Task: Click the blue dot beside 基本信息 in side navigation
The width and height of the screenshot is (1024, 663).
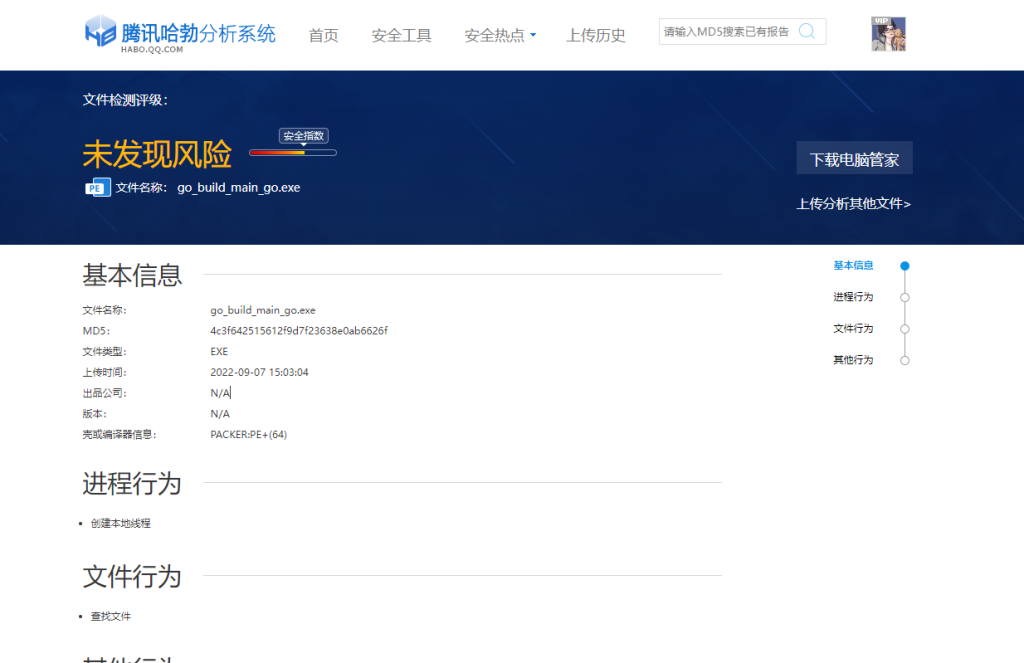Action: pyautogui.click(x=905, y=266)
